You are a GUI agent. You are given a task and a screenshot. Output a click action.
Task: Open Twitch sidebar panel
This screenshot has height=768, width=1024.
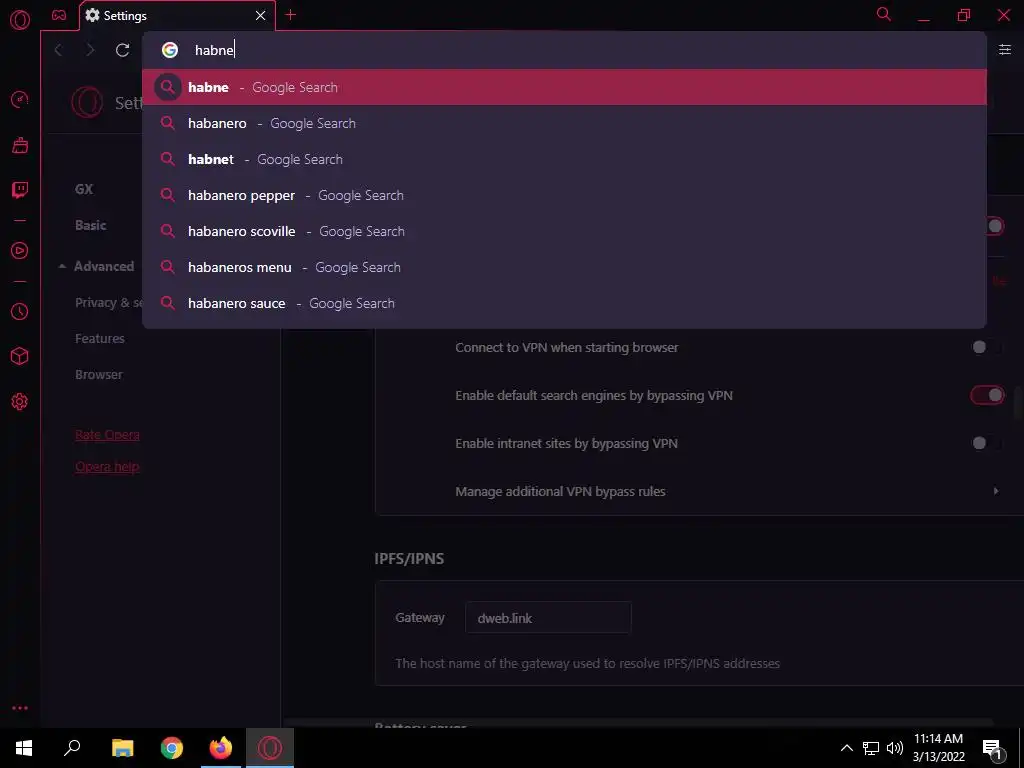coord(20,190)
